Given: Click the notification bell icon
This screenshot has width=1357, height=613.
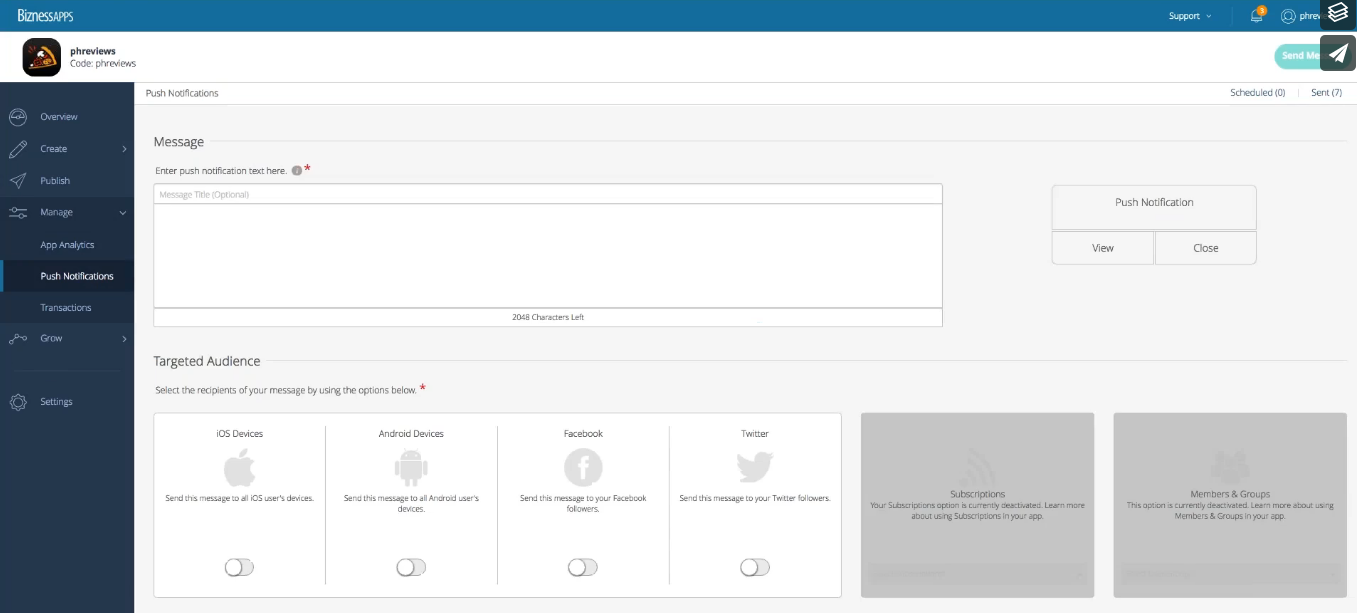Looking at the screenshot, I should [x=1257, y=16].
